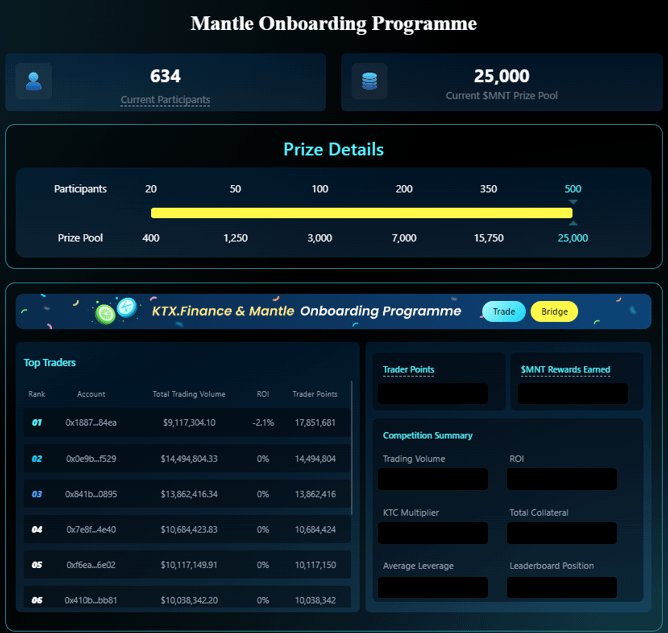The width and height of the screenshot is (668, 633).
Task: Click the yellow prize progress bar
Action: coord(361,213)
